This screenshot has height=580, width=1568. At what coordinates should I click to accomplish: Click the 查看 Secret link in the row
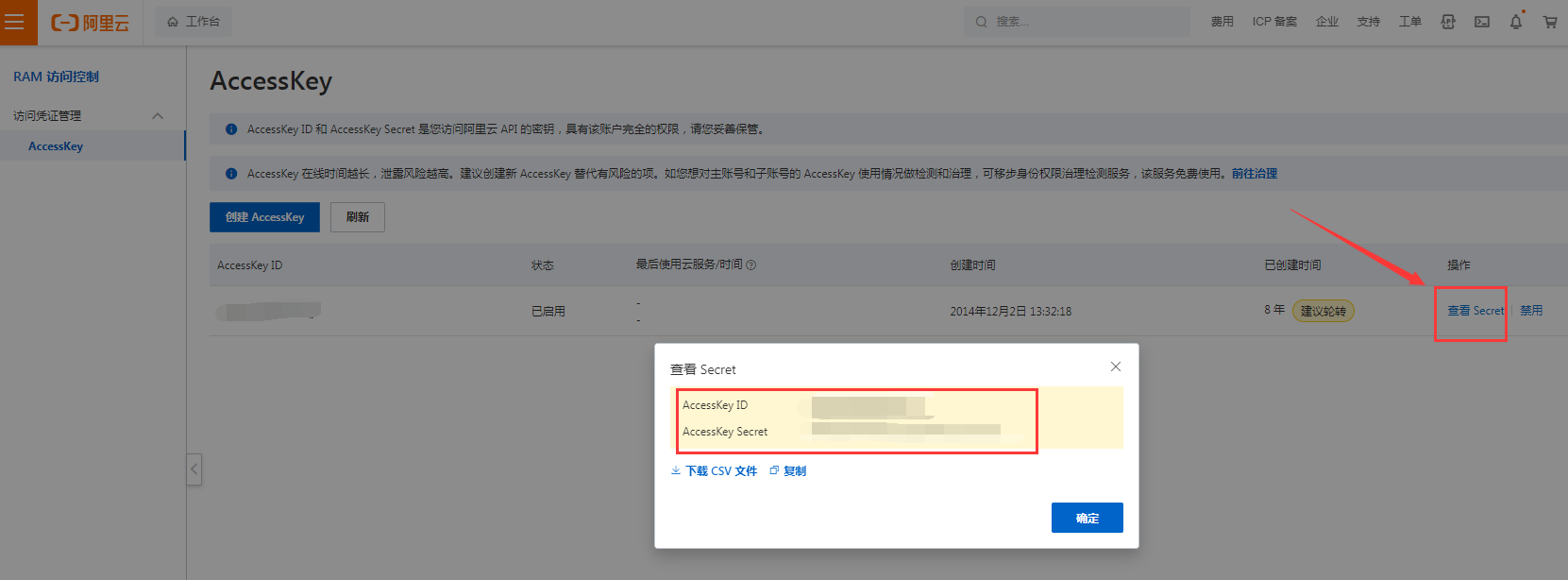pyautogui.click(x=1475, y=311)
